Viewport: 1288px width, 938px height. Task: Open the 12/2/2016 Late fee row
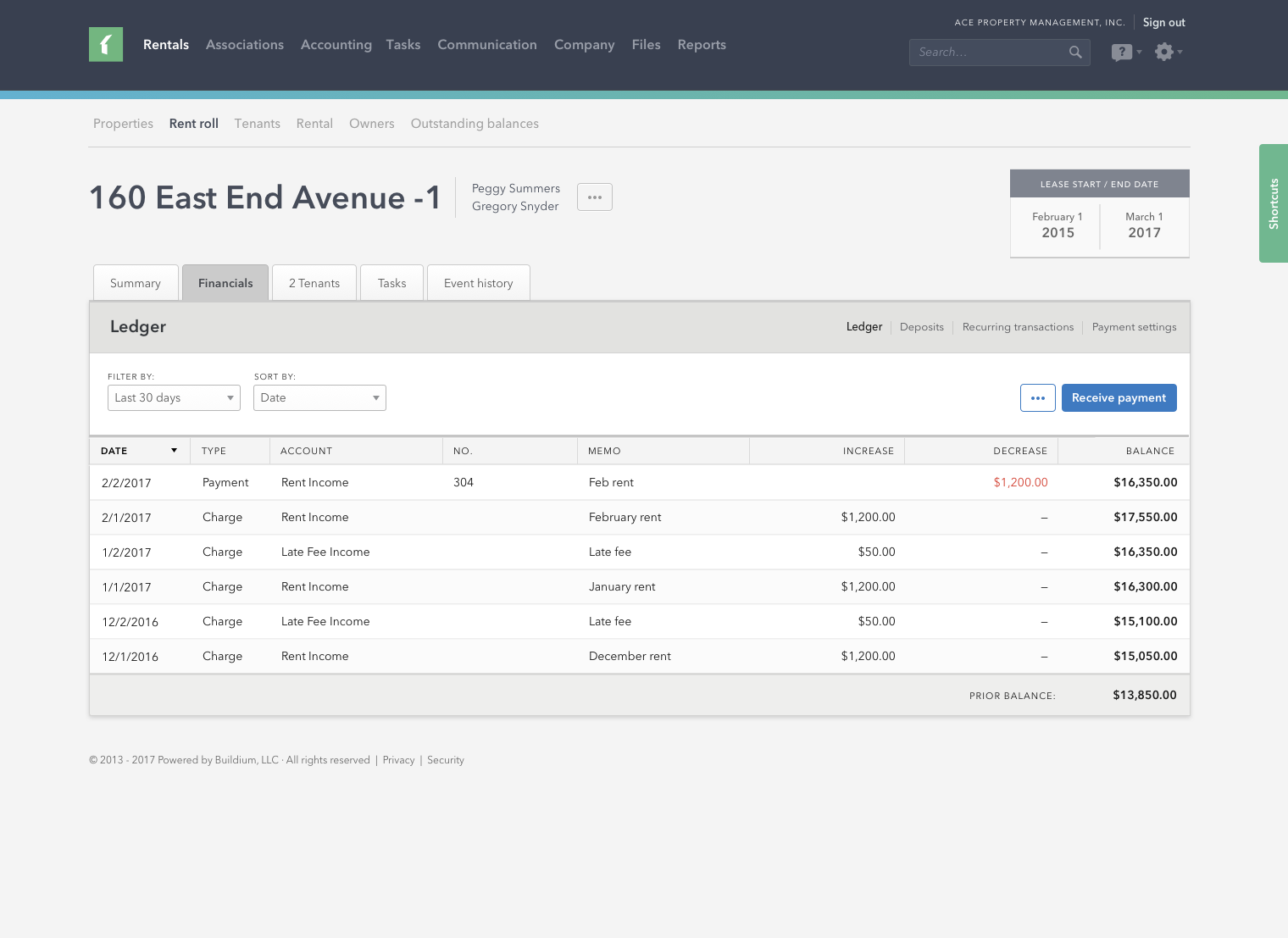click(640, 621)
